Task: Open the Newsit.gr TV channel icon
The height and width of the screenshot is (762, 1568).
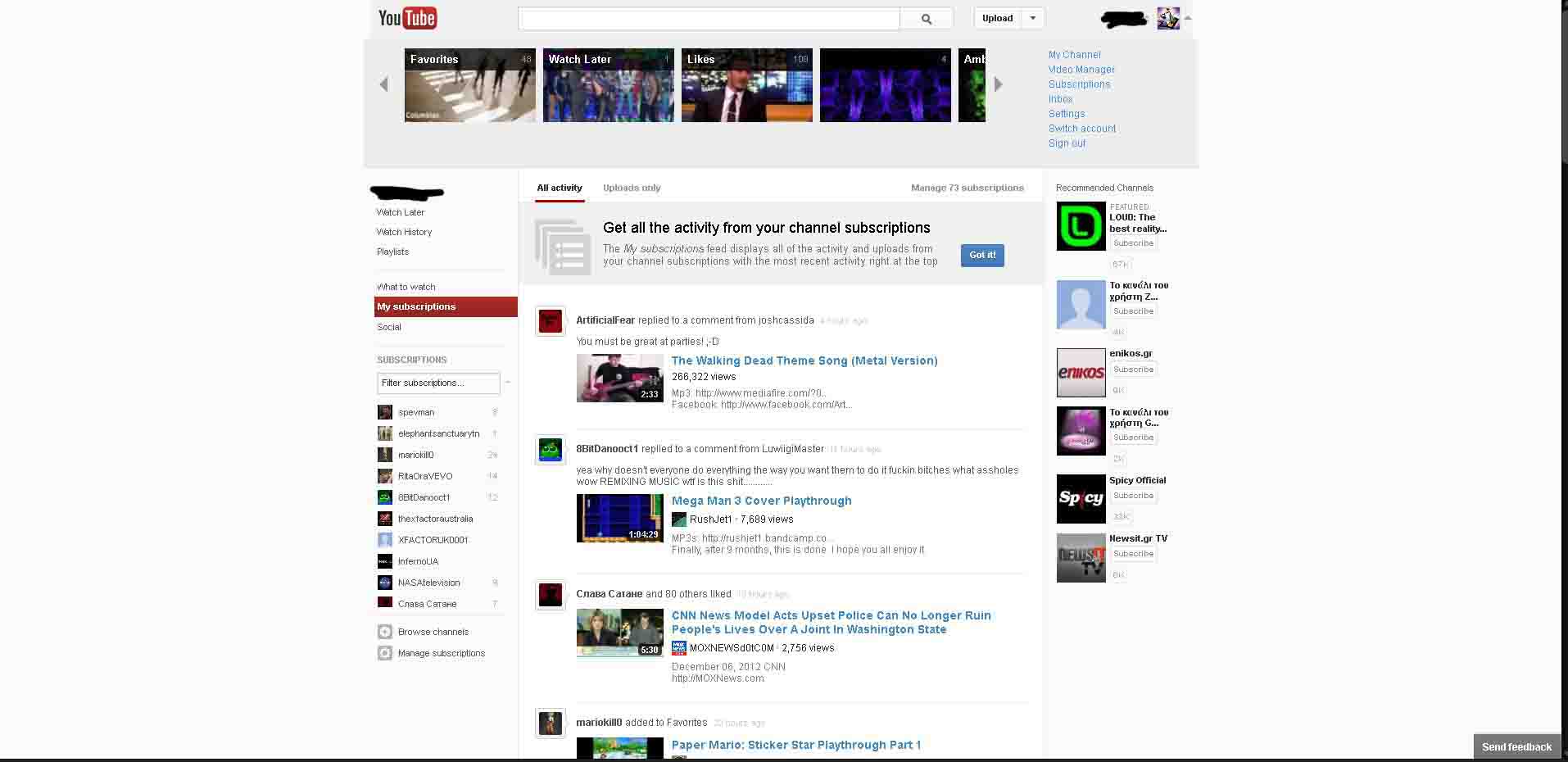Action: coord(1081,557)
